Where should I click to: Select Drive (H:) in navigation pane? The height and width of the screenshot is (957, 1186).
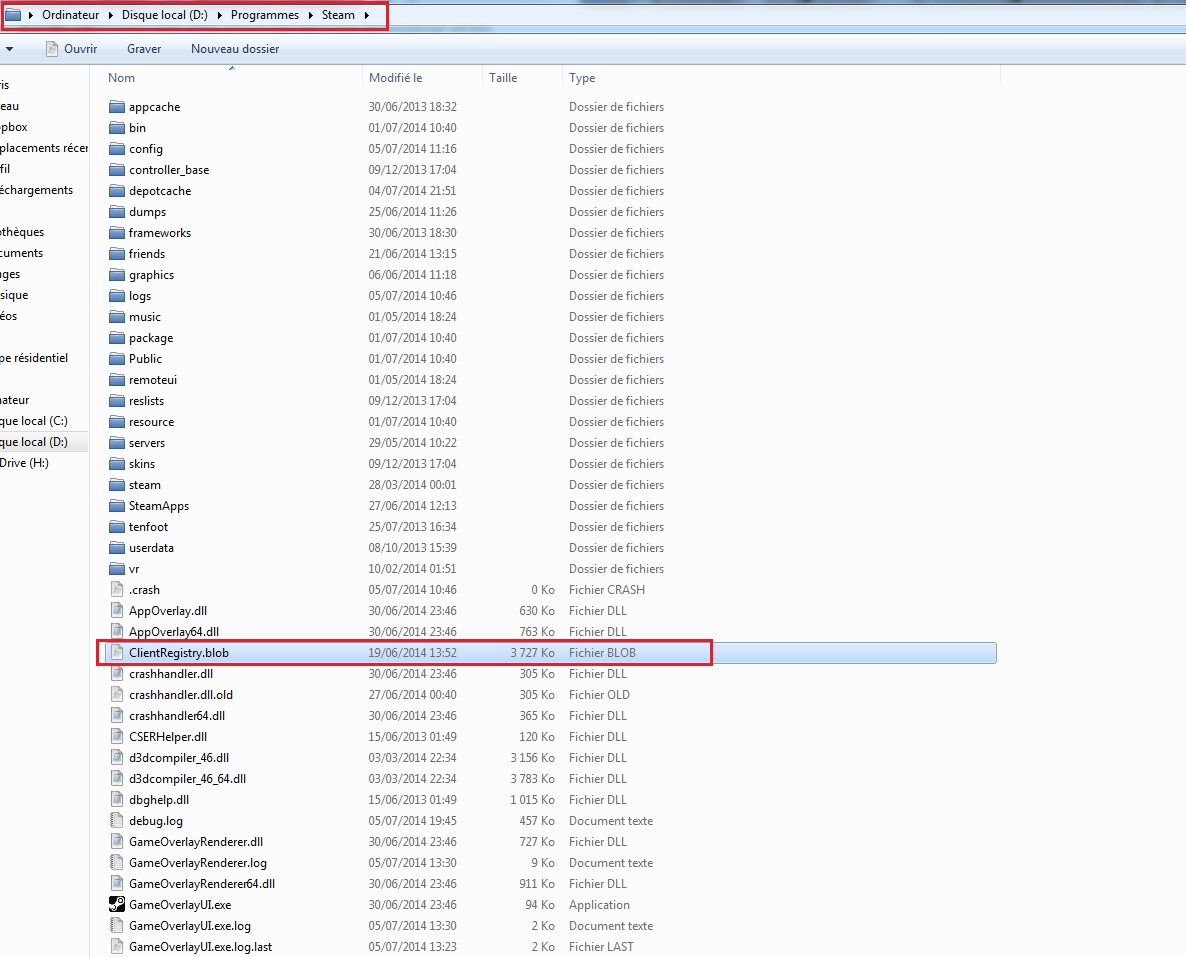pos(24,463)
